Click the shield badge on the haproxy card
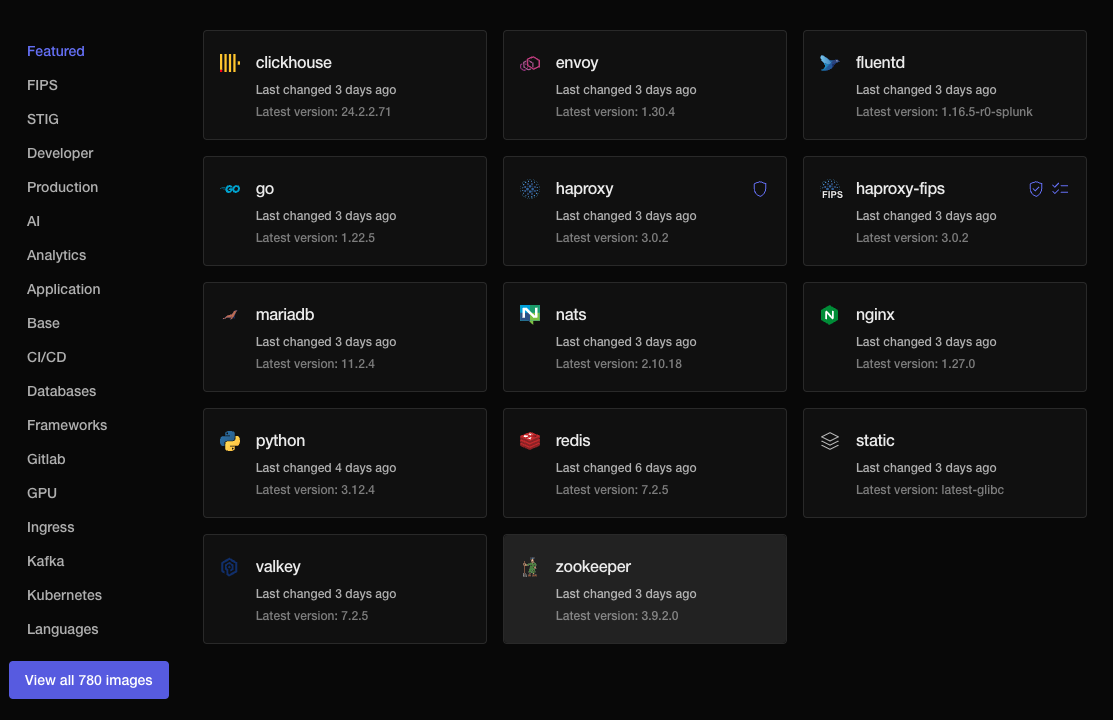Image resolution: width=1113 pixels, height=720 pixels. 760,188
